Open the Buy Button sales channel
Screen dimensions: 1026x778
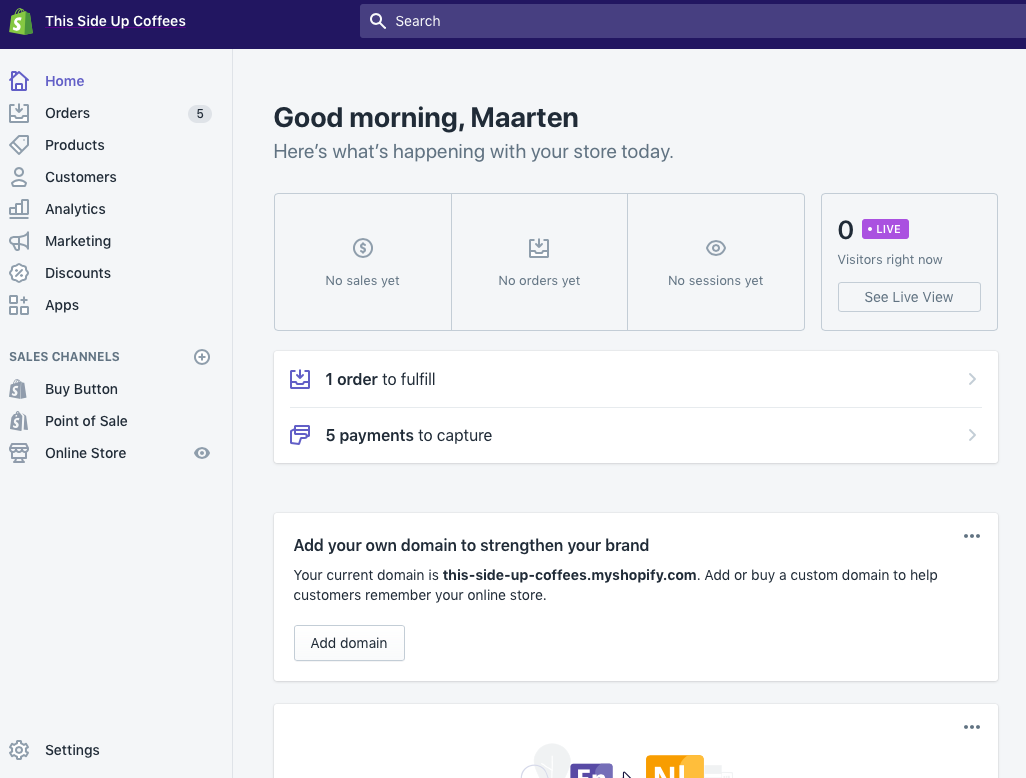click(81, 389)
